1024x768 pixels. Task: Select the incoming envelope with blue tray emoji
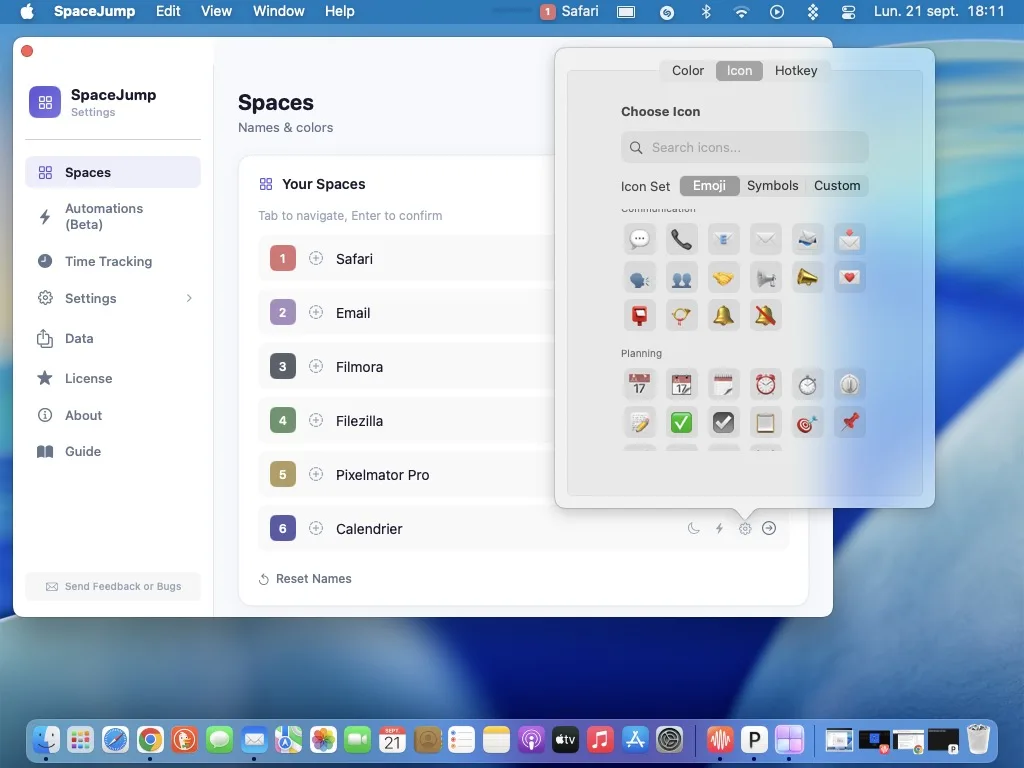tap(807, 239)
